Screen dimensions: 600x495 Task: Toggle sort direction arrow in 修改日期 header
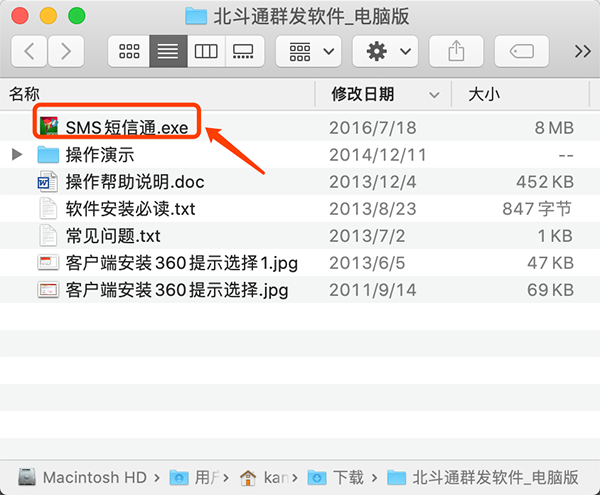434,94
